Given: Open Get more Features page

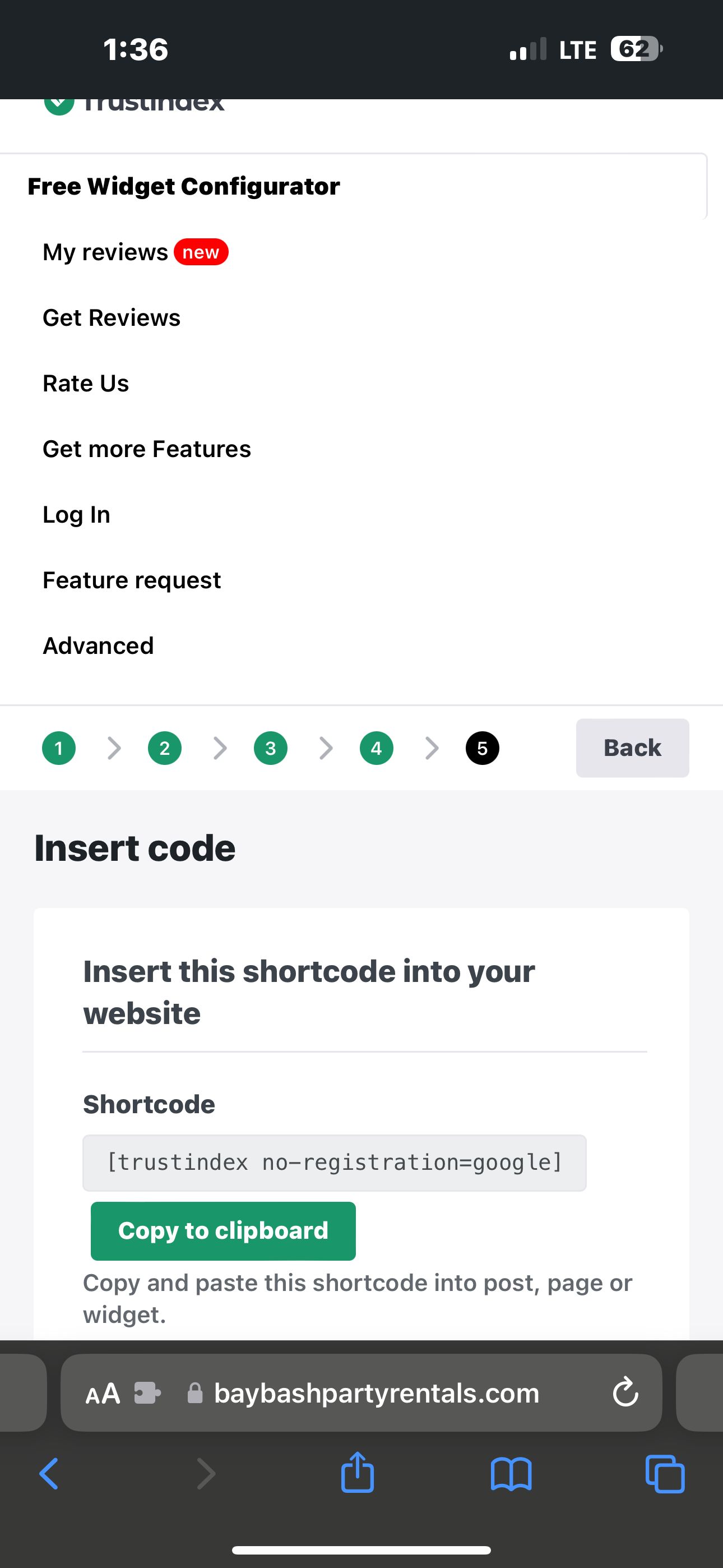Looking at the screenshot, I should [x=147, y=449].
